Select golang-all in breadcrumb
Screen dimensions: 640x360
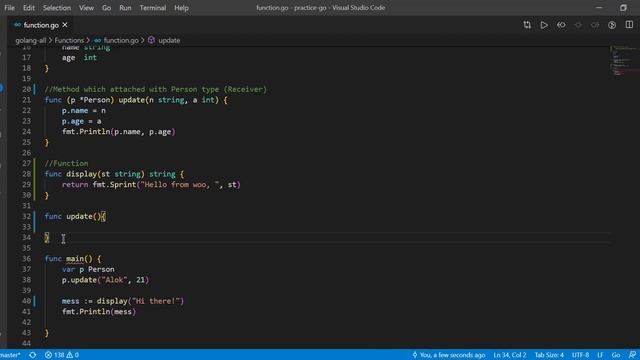[x=31, y=40]
